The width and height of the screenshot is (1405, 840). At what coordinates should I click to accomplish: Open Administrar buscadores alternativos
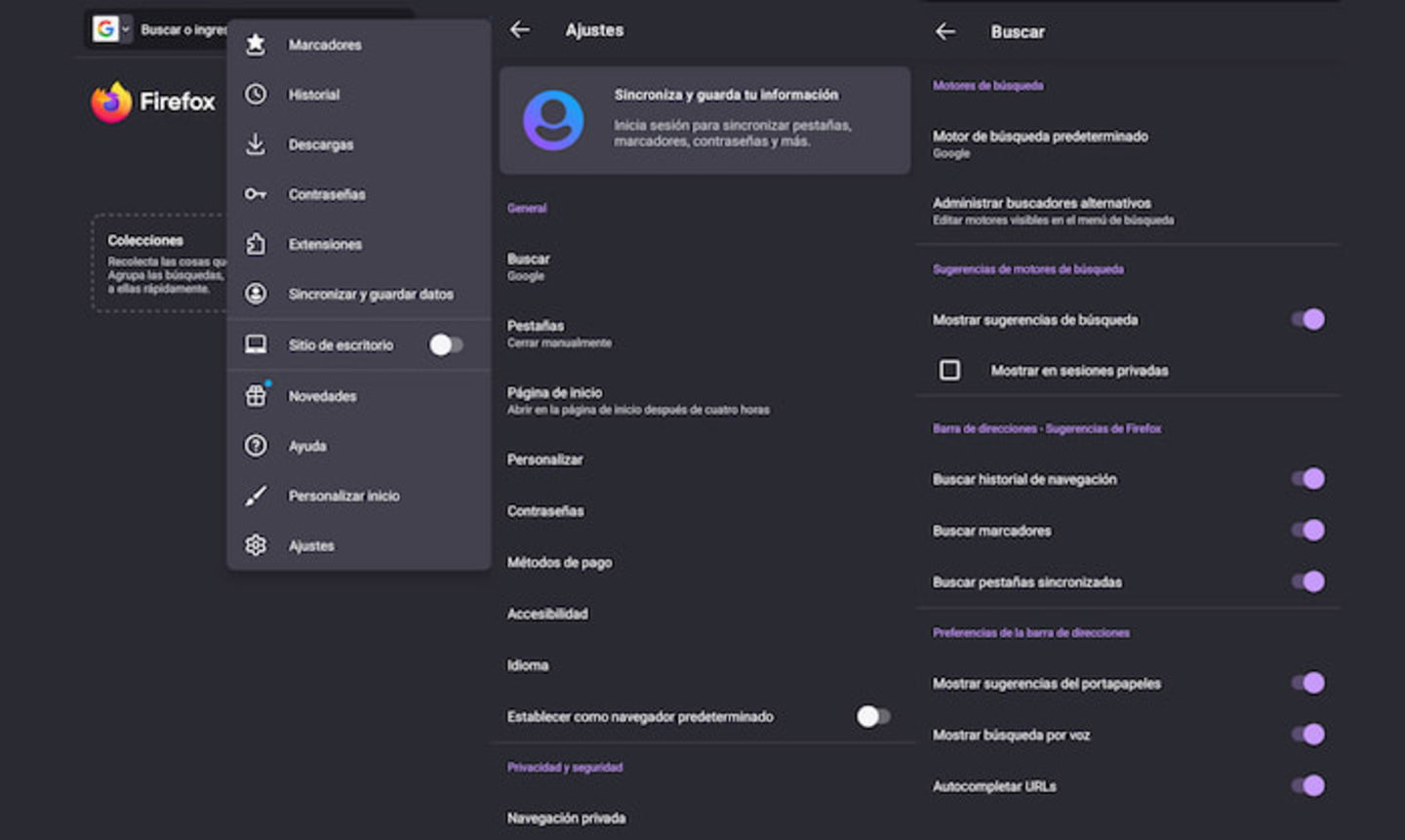1127,210
